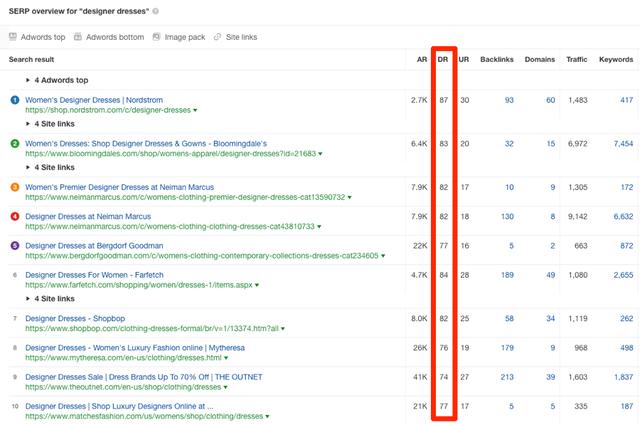Open dropdown arrow after Bloomingdale's URL
This screenshot has width=640, height=425.
pyautogui.click(x=320, y=154)
